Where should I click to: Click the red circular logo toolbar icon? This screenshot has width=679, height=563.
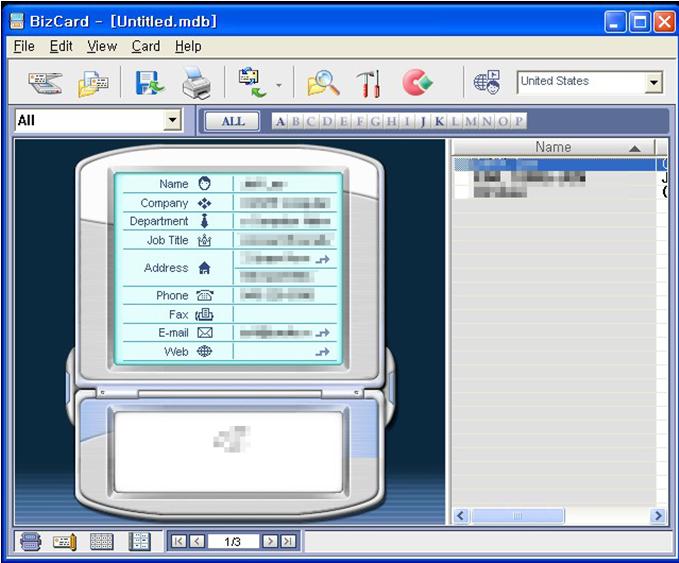tap(417, 82)
